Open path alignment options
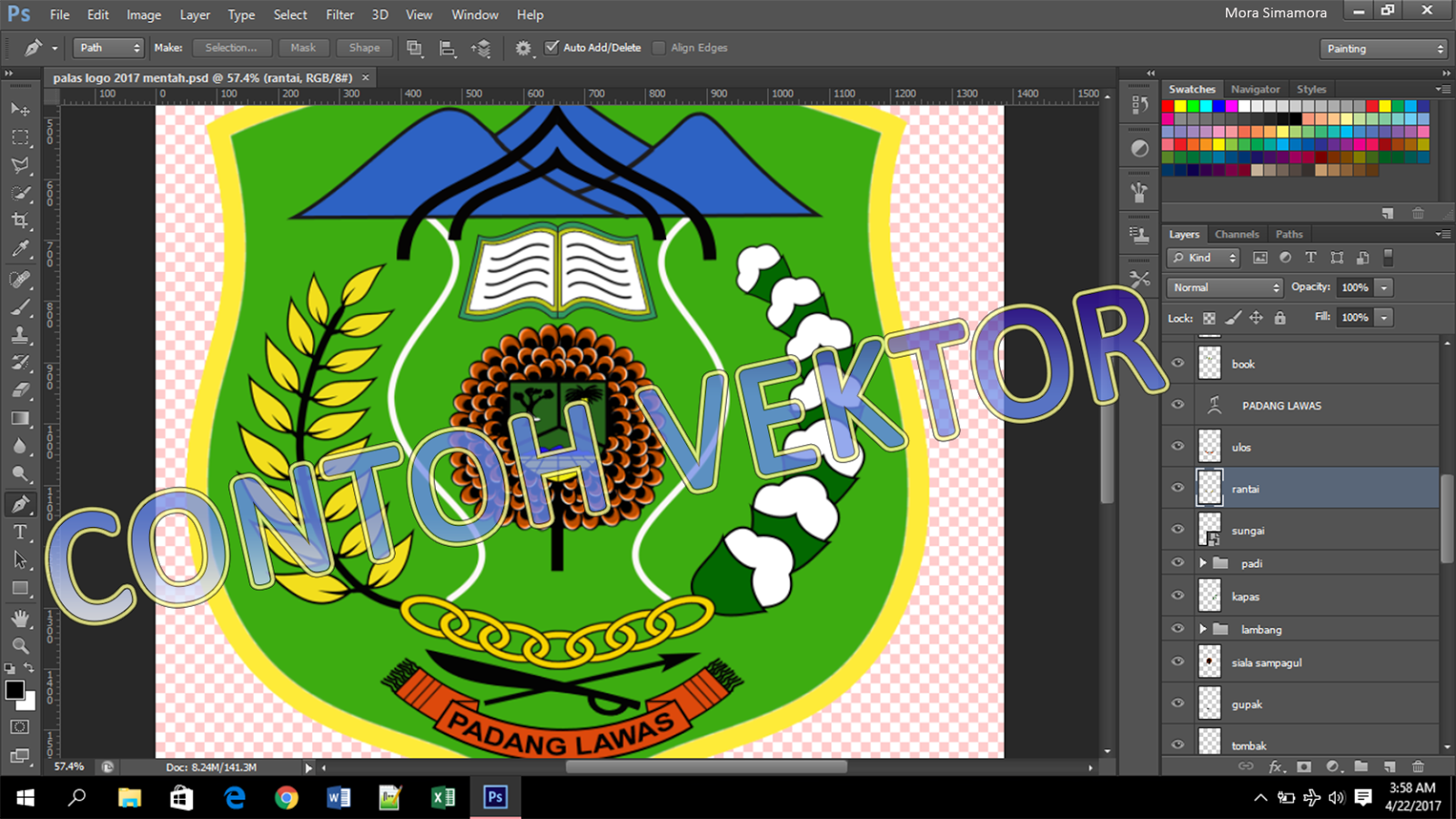 [448, 48]
